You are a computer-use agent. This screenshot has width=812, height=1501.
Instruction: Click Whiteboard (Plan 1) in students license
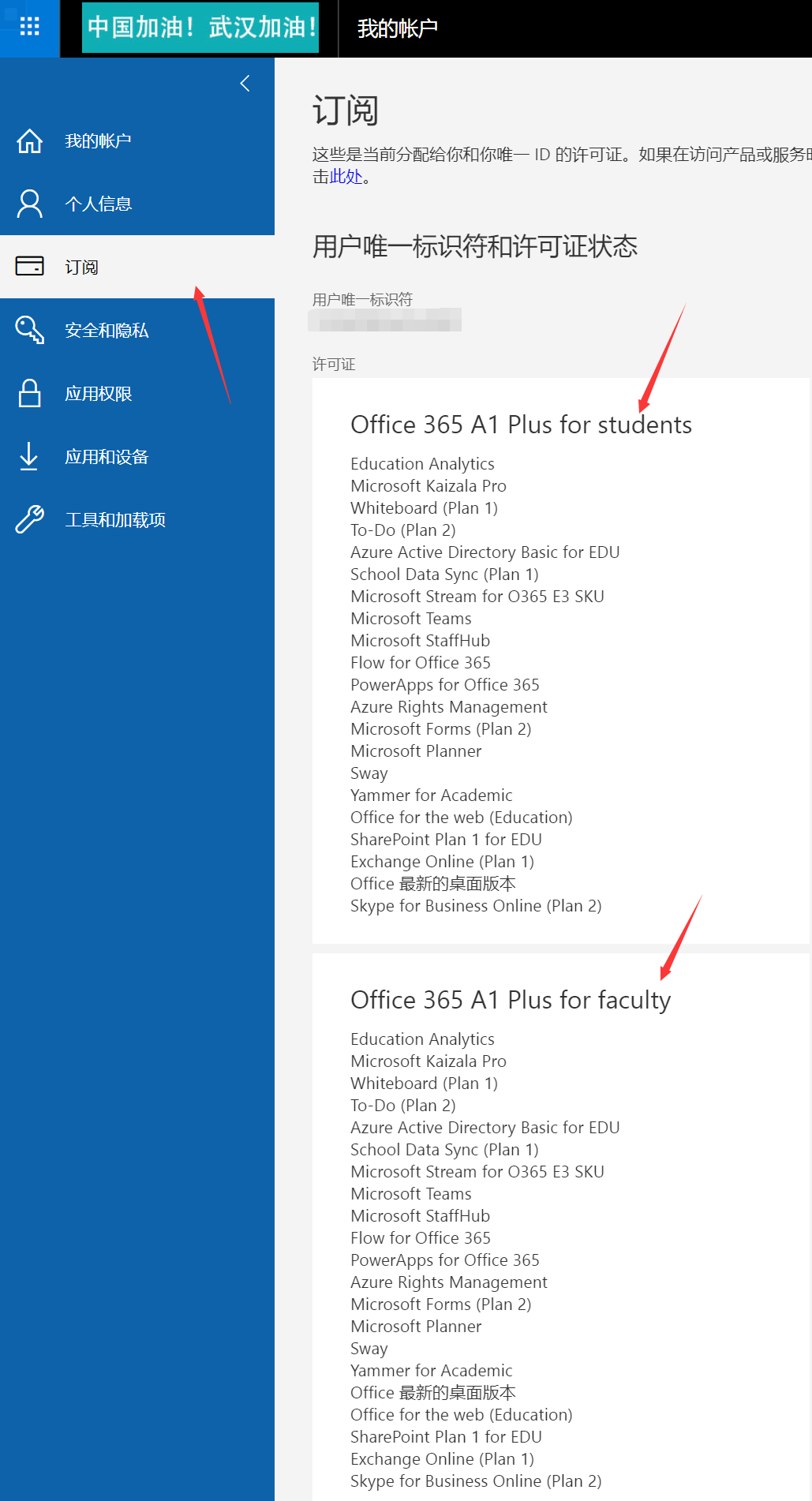coord(424,508)
